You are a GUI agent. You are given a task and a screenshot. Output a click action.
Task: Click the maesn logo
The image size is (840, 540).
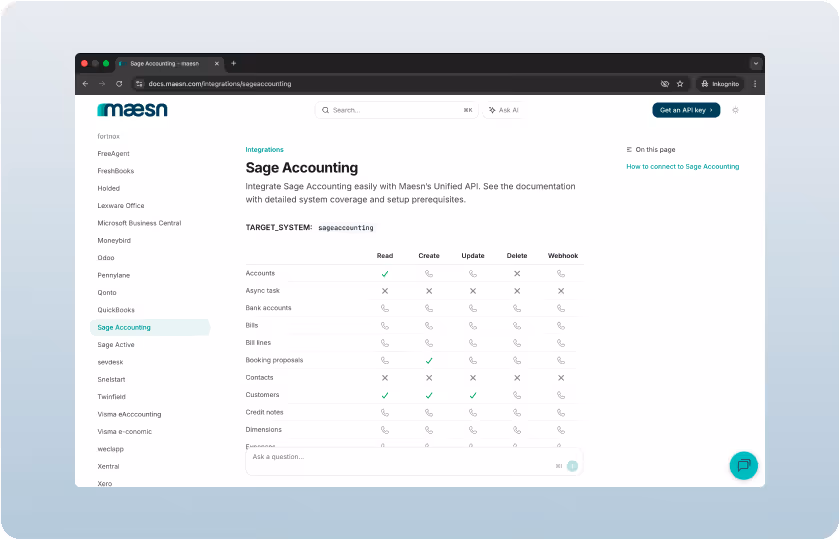(132, 109)
